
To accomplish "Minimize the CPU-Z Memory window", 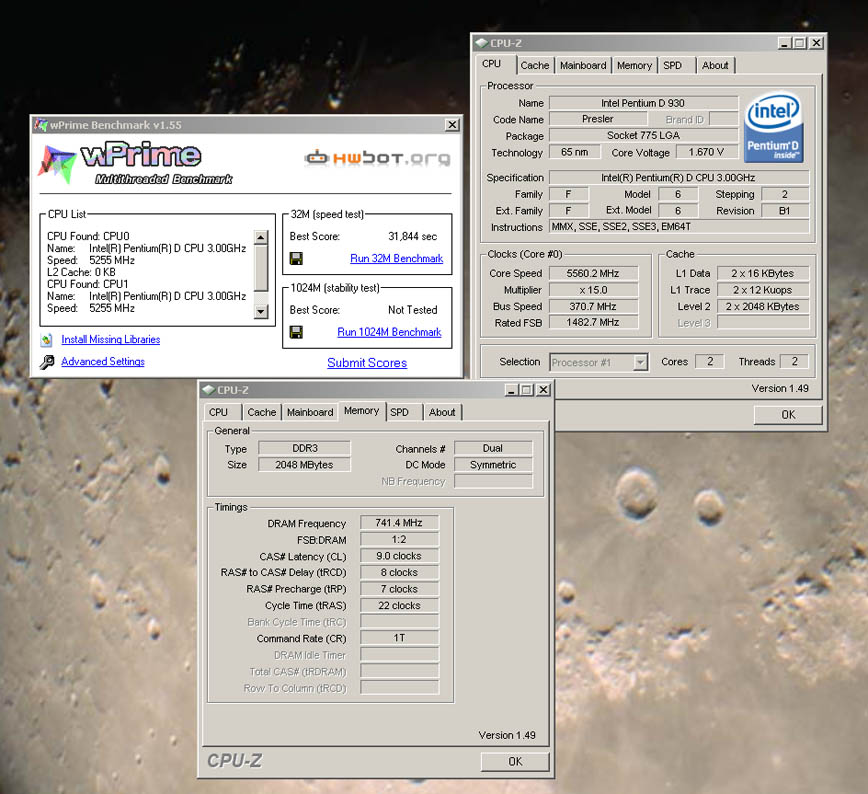I will pos(512,390).
